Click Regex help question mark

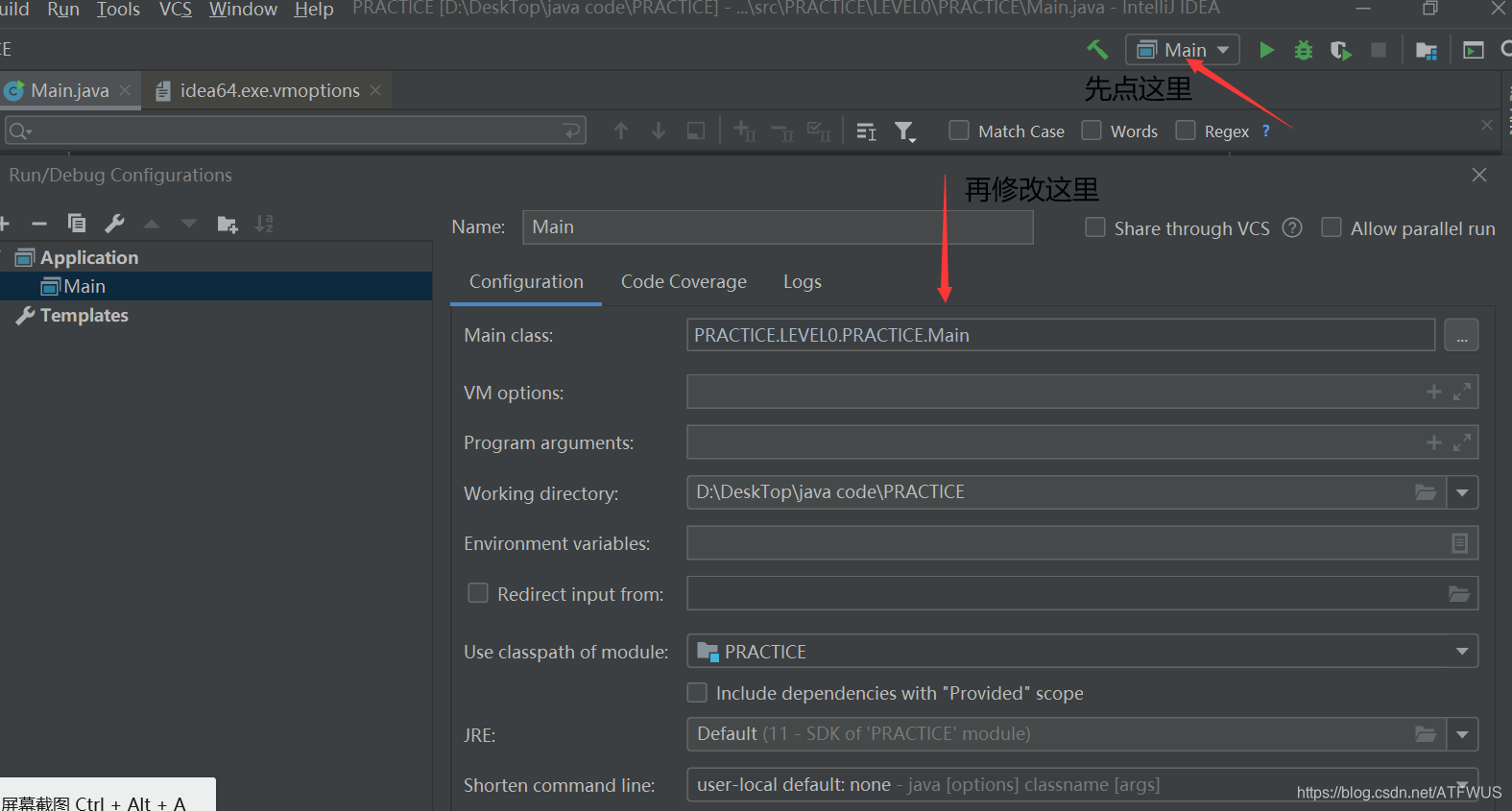[x=1266, y=131]
